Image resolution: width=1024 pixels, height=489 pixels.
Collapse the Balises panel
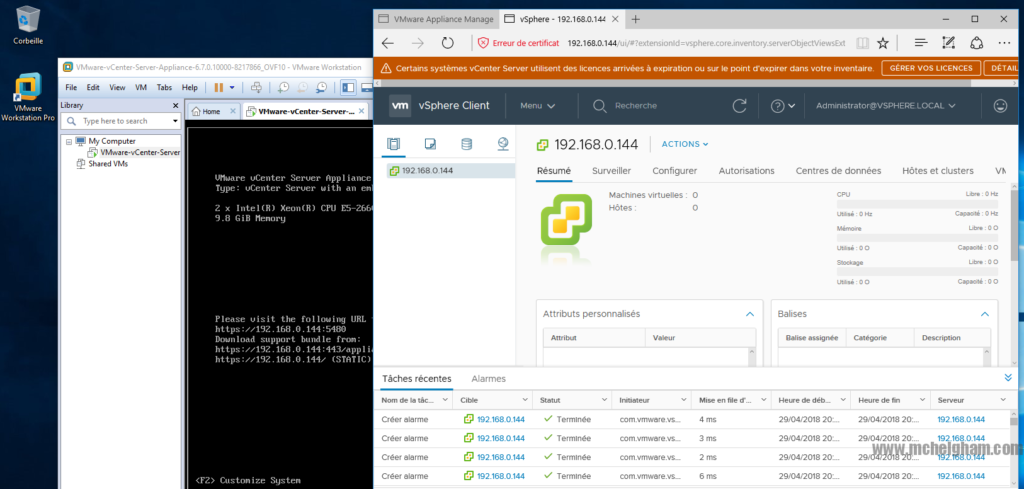pyautogui.click(x=985, y=314)
